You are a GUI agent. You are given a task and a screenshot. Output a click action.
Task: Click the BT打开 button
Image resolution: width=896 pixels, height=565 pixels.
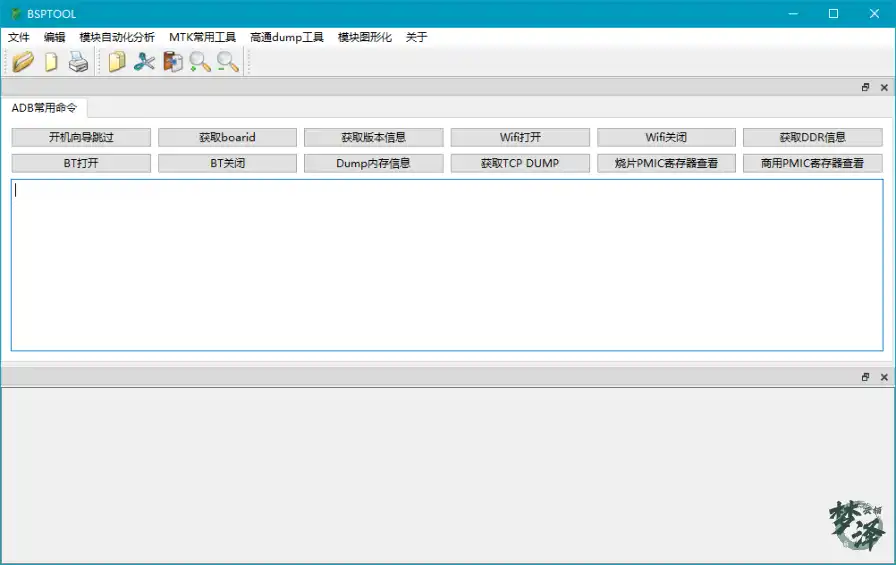(x=81, y=163)
